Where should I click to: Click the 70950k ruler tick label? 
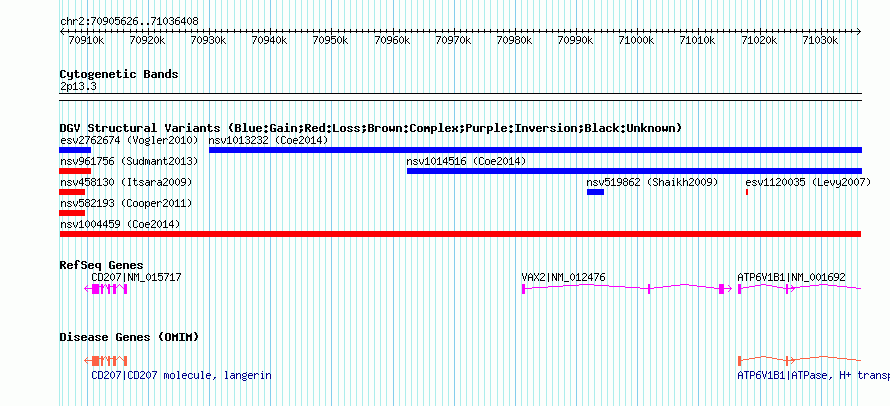[331, 40]
